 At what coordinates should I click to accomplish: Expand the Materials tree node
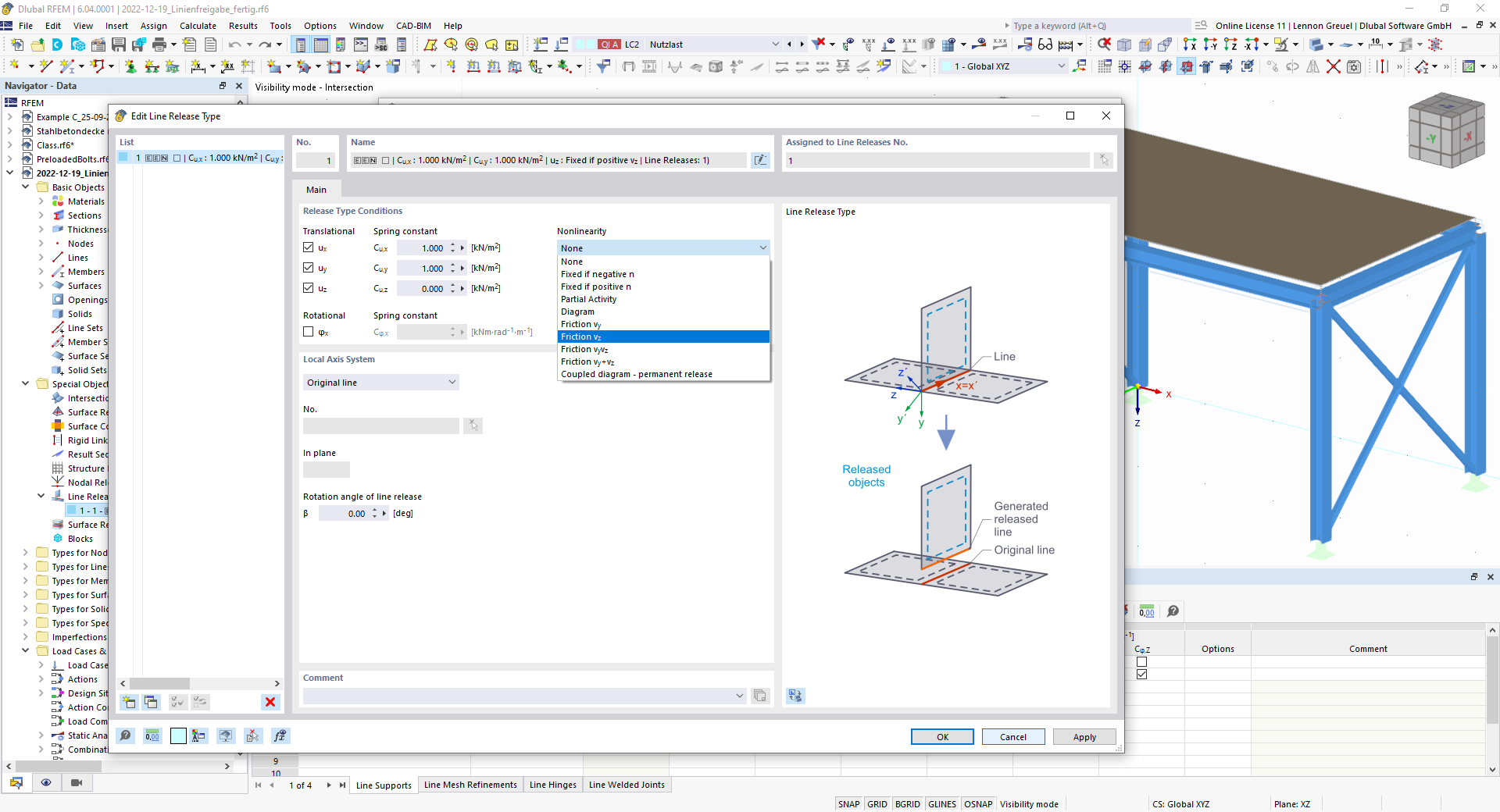pos(41,201)
